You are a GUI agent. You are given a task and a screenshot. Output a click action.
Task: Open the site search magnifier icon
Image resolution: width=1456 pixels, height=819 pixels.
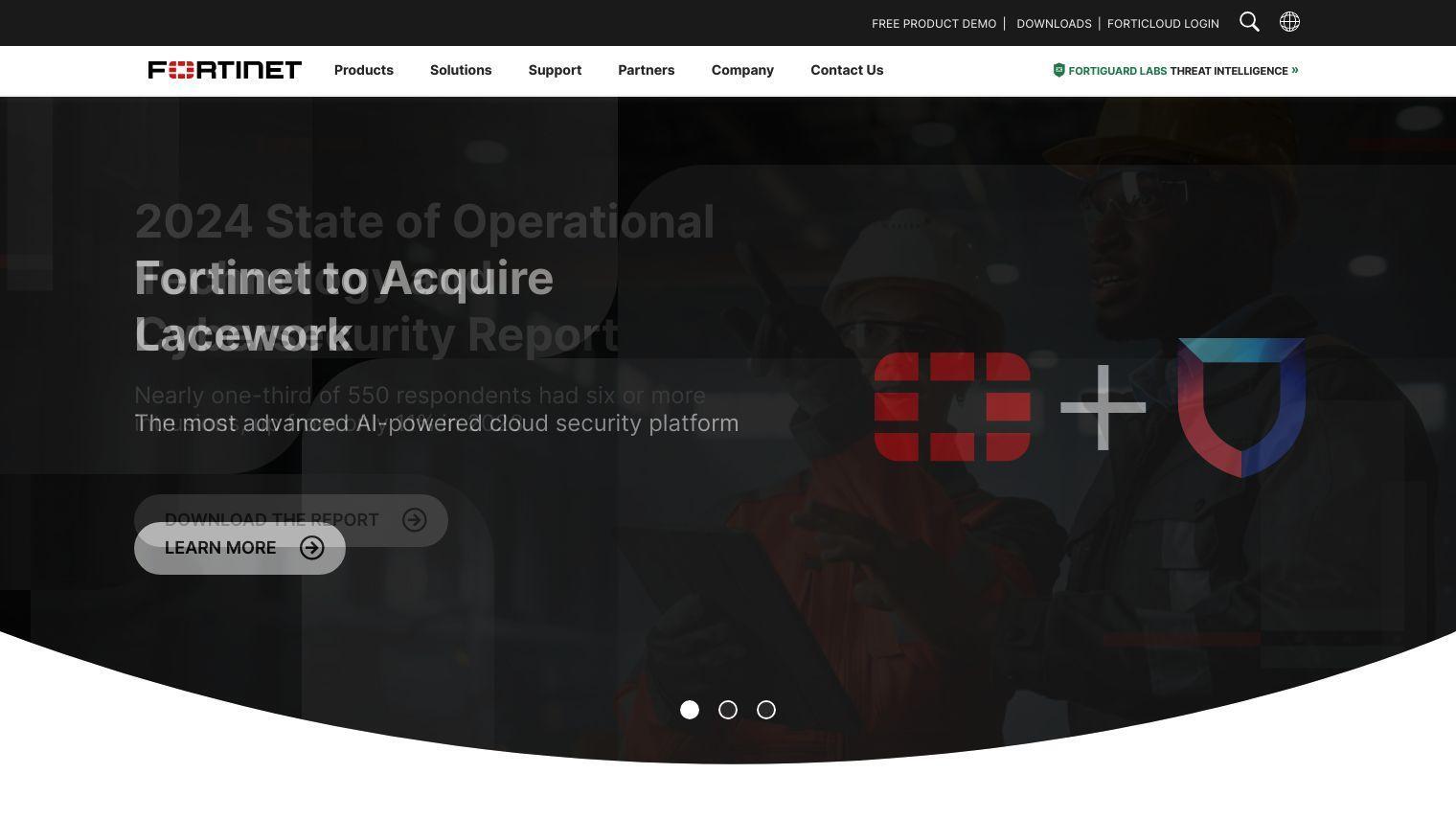(1249, 22)
